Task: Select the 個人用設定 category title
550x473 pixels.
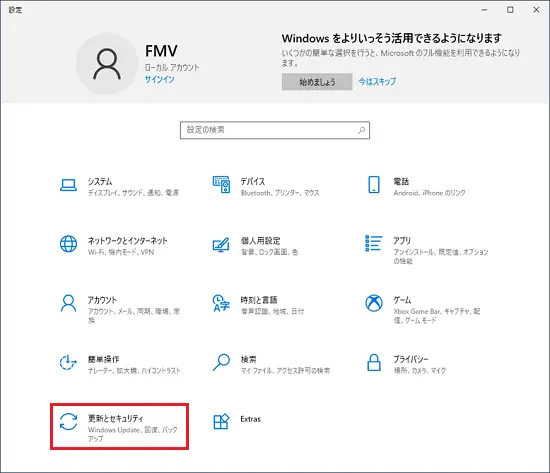Action: (260, 241)
